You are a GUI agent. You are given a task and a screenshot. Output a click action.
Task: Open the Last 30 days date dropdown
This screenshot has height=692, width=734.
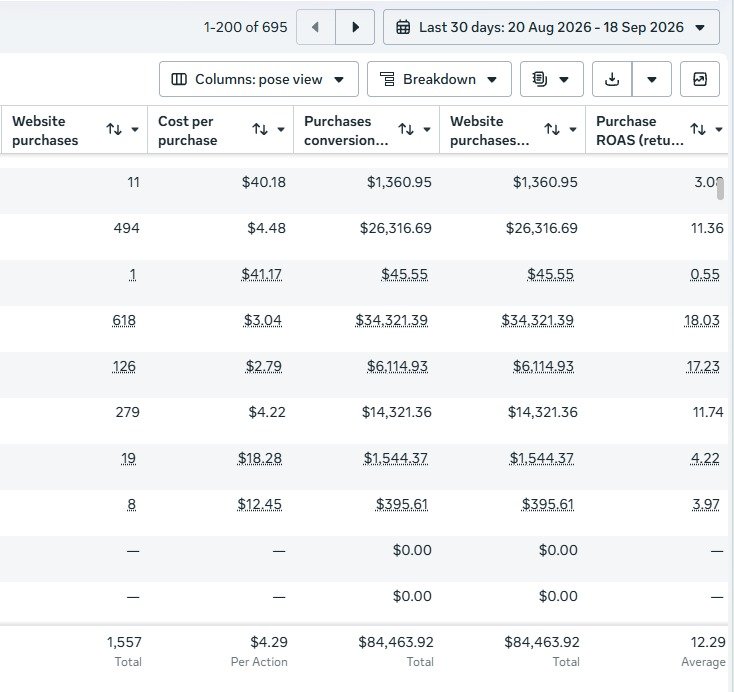click(x=551, y=27)
